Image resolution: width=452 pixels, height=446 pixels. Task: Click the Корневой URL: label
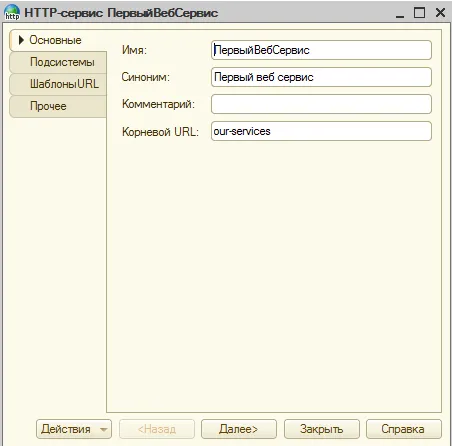pyautogui.click(x=160, y=132)
